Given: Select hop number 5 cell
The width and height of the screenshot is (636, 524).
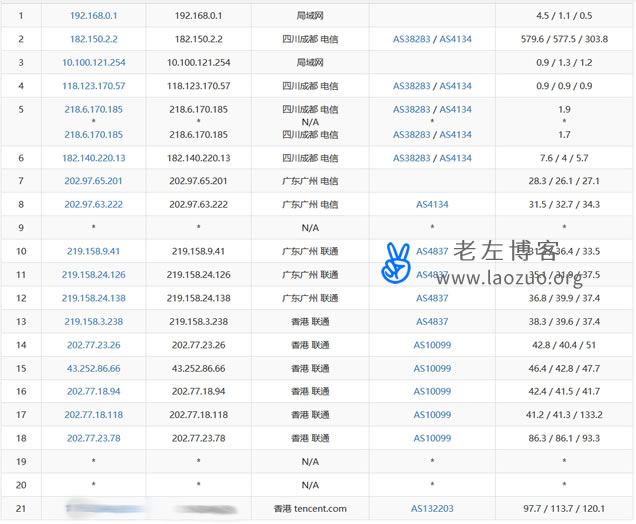Looking at the screenshot, I should 21,110.
